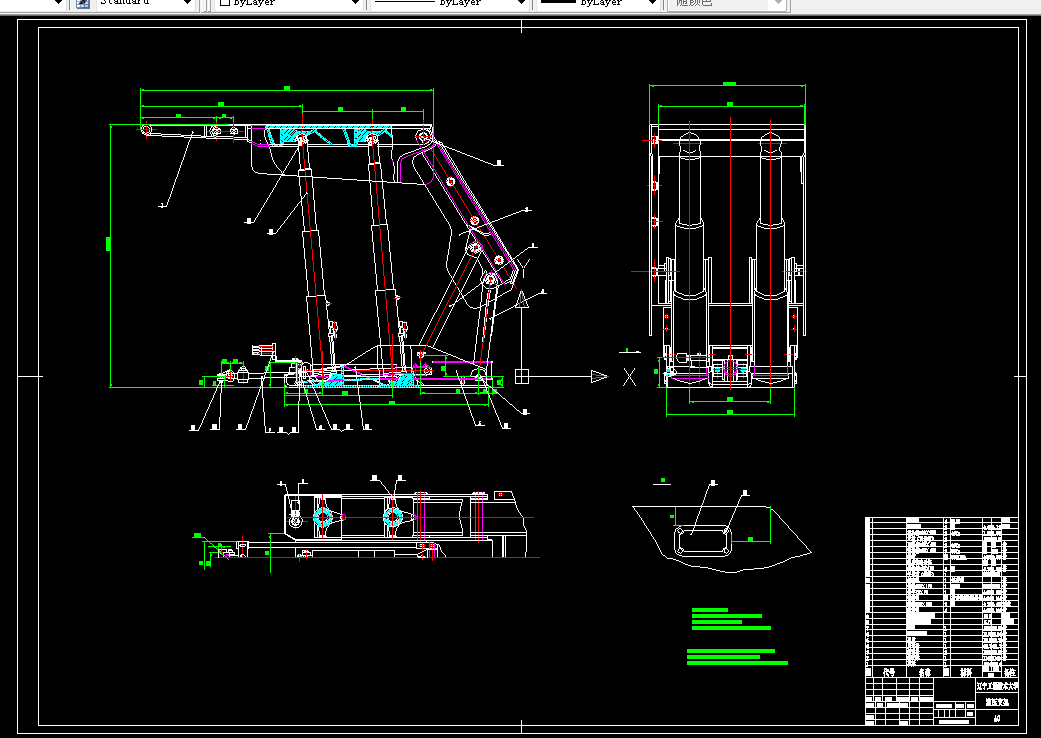Select the 材料 header in the parts list
The image size is (1041, 738).
click(966, 672)
